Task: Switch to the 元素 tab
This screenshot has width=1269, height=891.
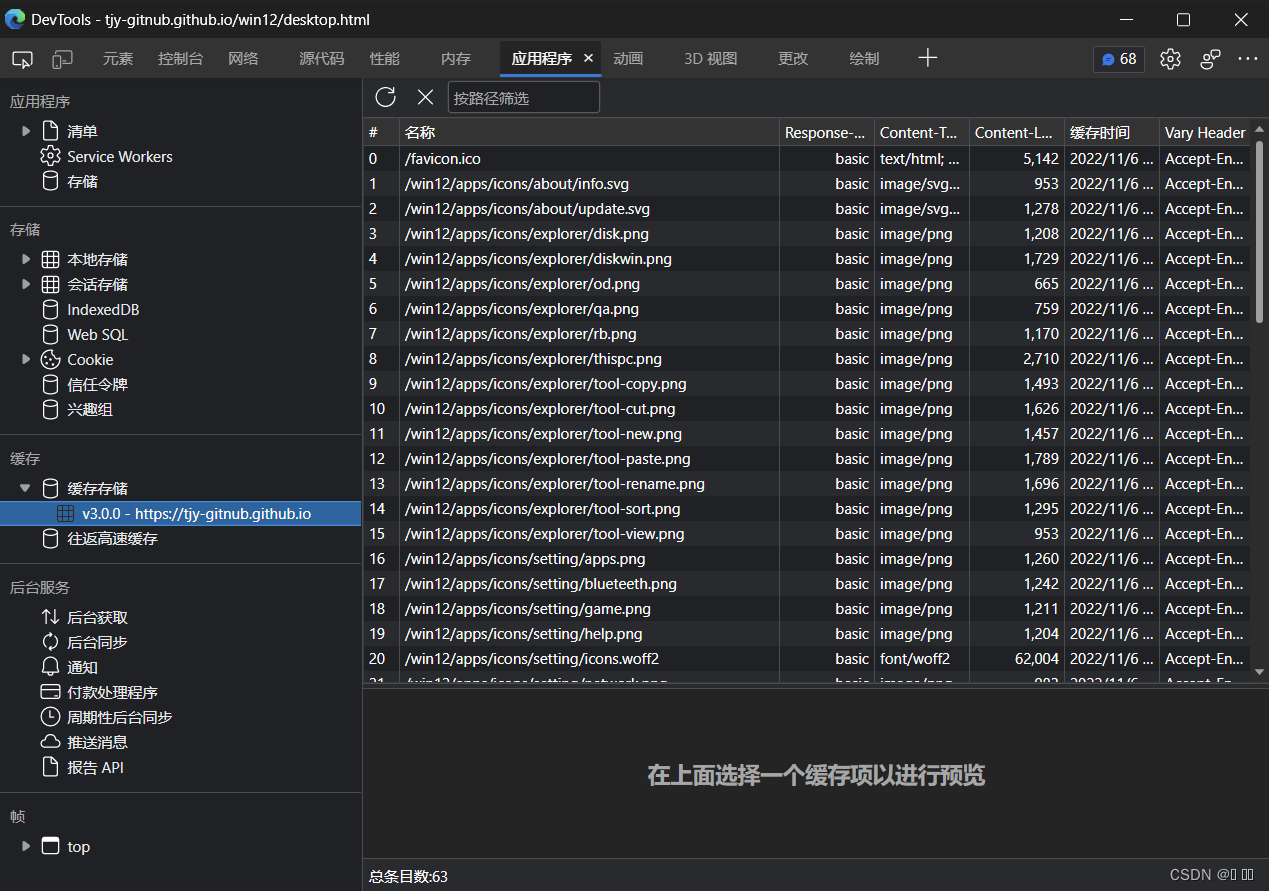Action: point(118,59)
